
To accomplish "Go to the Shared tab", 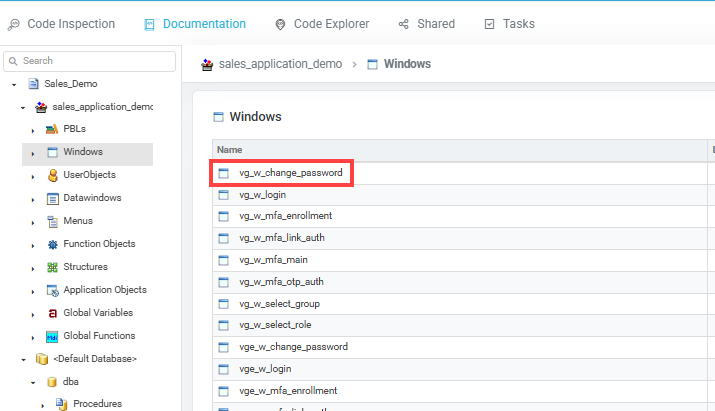I will 426,24.
